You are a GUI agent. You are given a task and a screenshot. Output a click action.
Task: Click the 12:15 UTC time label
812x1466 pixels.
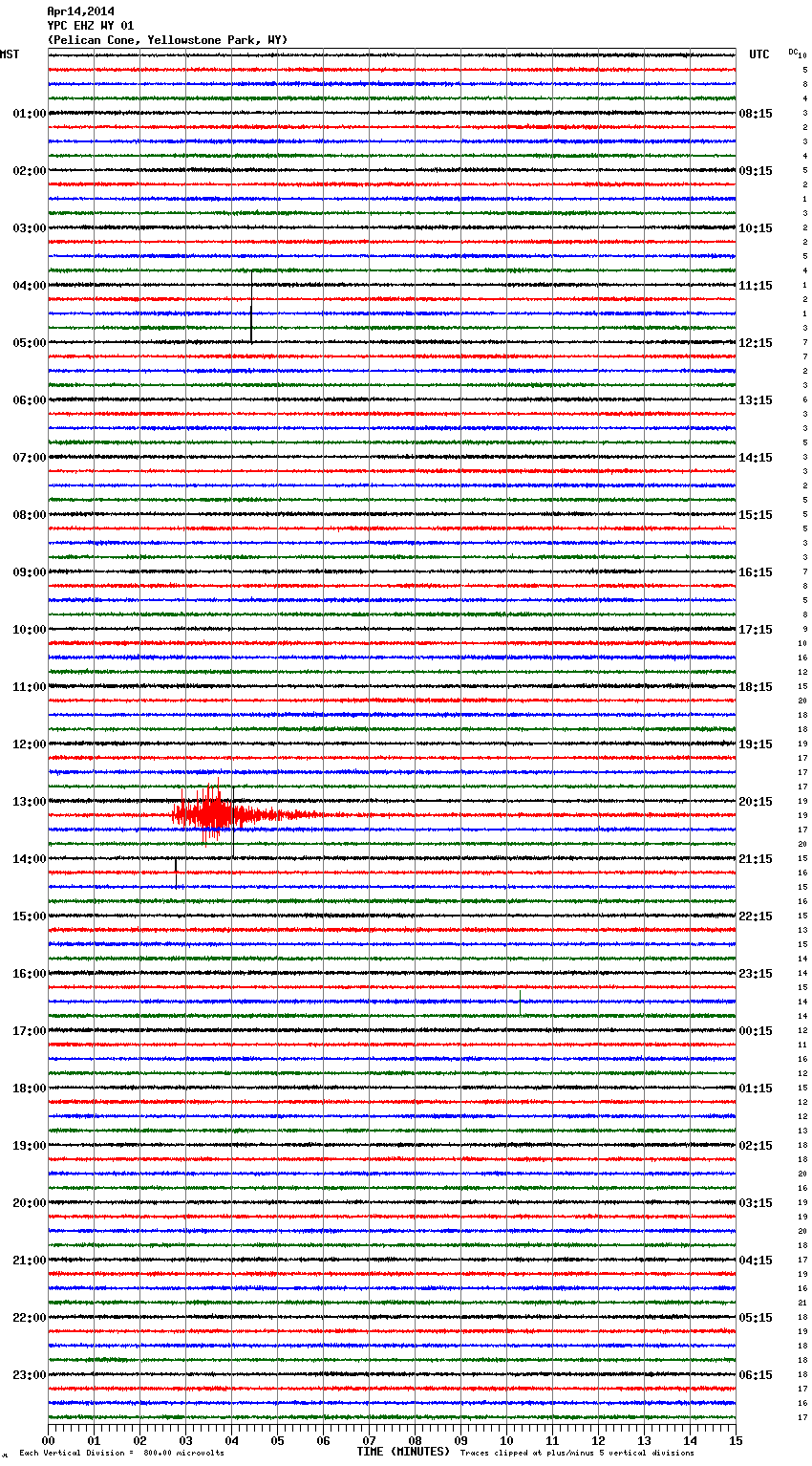[756, 343]
